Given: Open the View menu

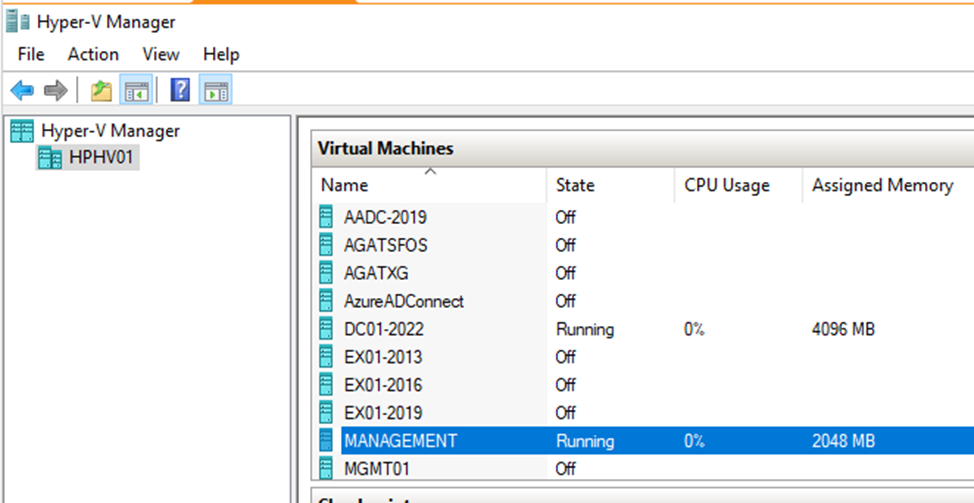Looking at the screenshot, I should coord(161,55).
